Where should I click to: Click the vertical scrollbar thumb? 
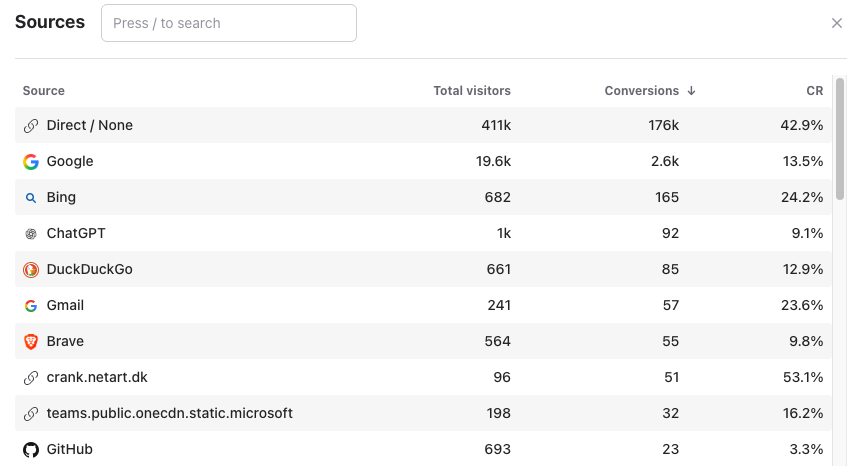pos(840,139)
